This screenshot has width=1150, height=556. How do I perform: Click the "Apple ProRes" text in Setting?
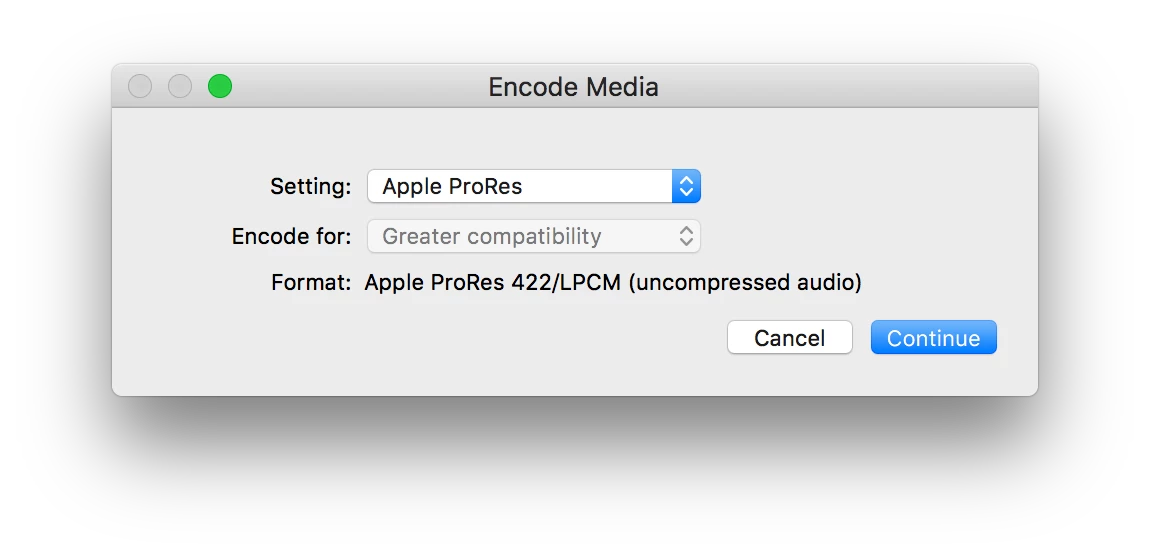452,186
